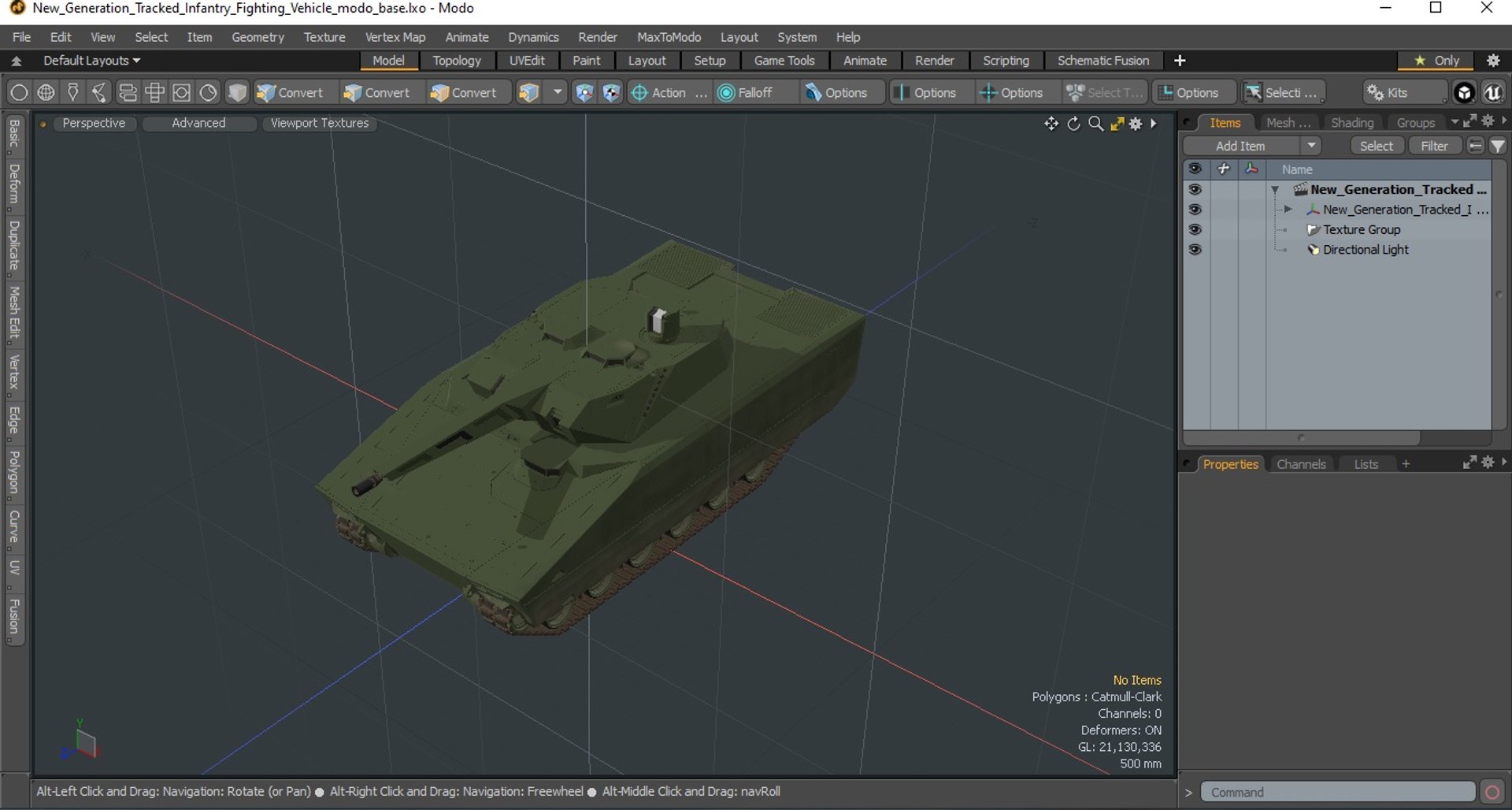Open the Items panel tab overflow arrow
Screen dimensions: 1512x810
[1454, 122]
